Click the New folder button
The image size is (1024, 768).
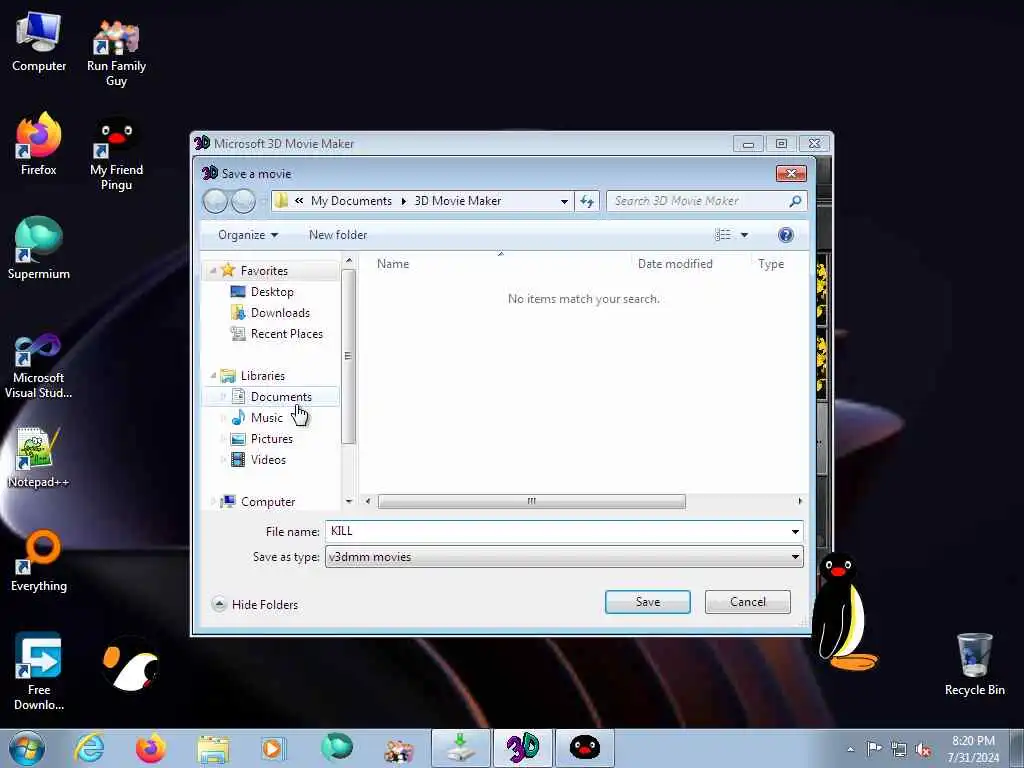(x=338, y=235)
